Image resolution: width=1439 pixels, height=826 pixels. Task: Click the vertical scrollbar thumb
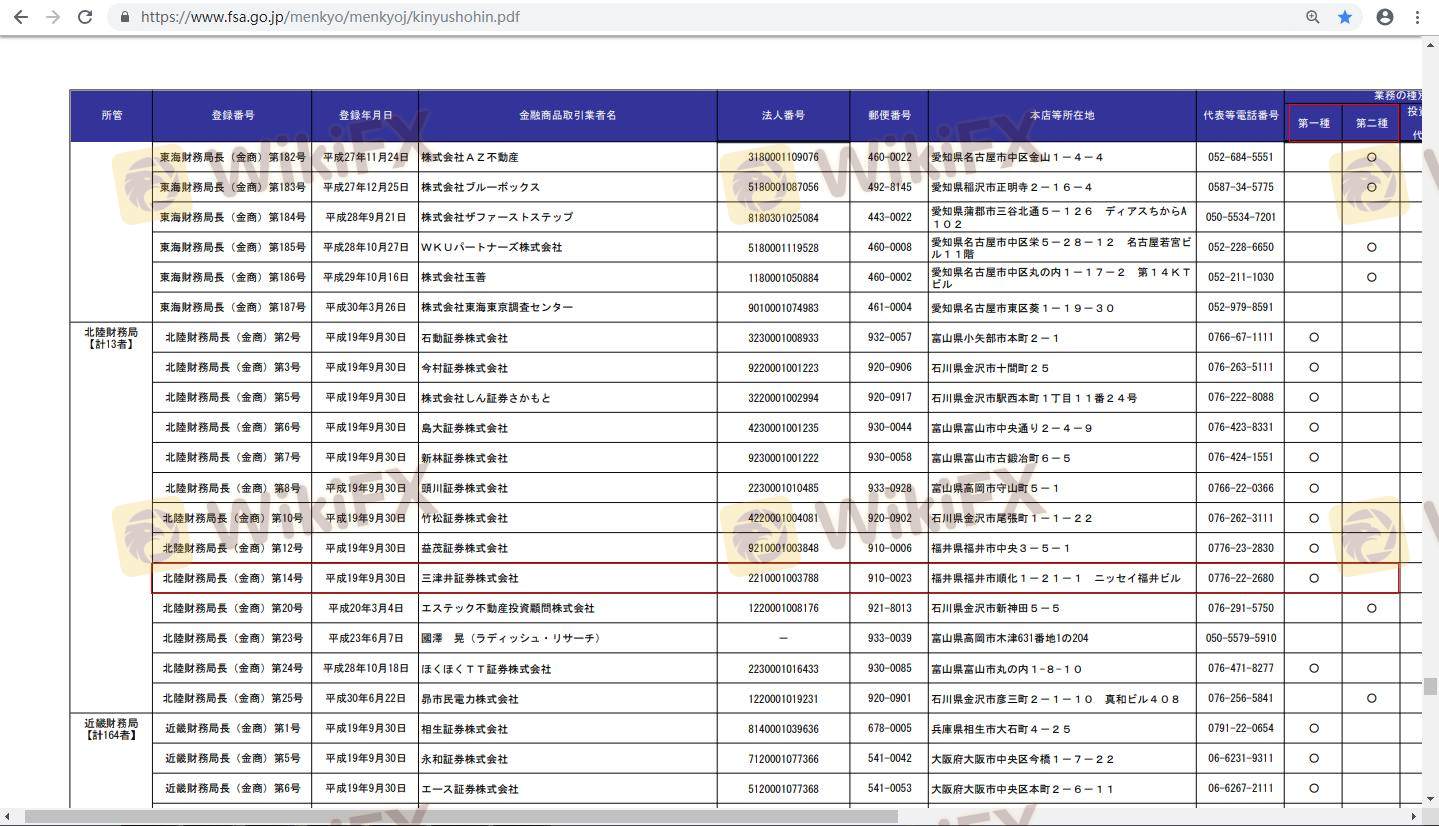(1430, 686)
